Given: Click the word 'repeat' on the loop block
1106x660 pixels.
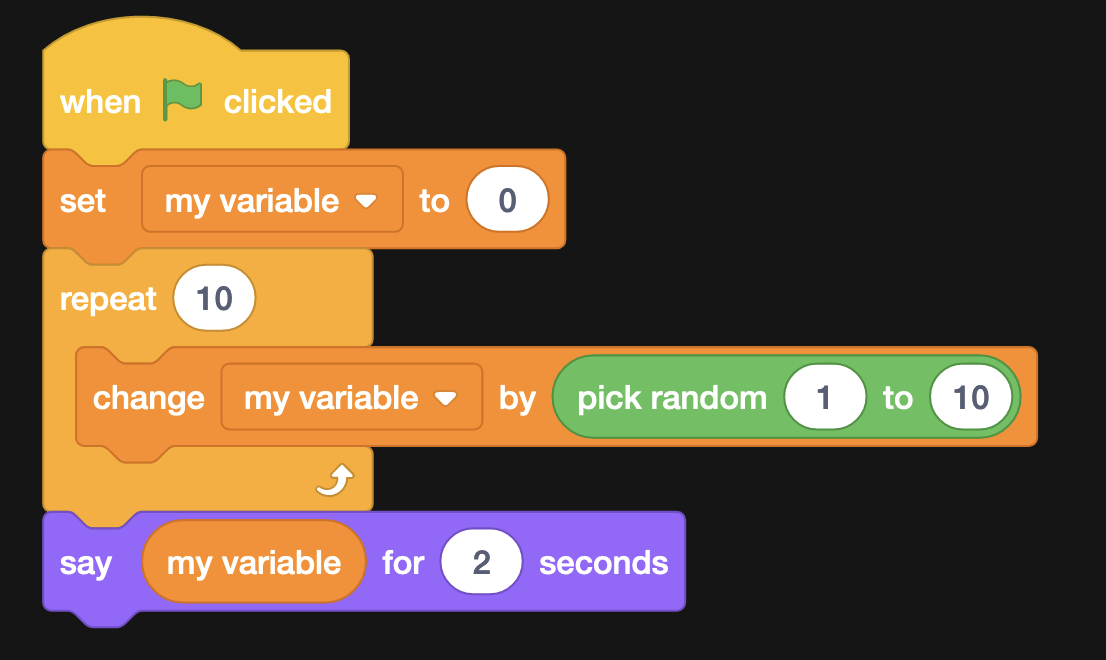Looking at the screenshot, I should click(107, 297).
